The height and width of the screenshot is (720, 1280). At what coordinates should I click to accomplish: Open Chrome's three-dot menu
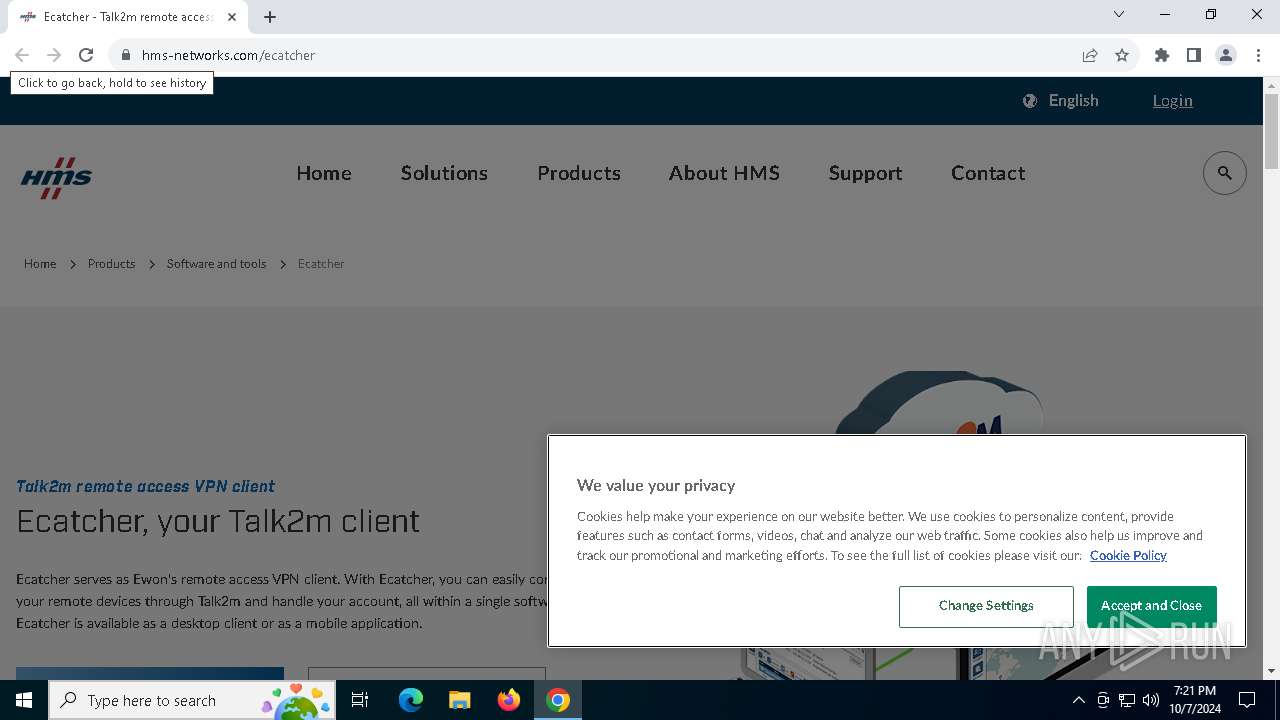[x=1258, y=55]
